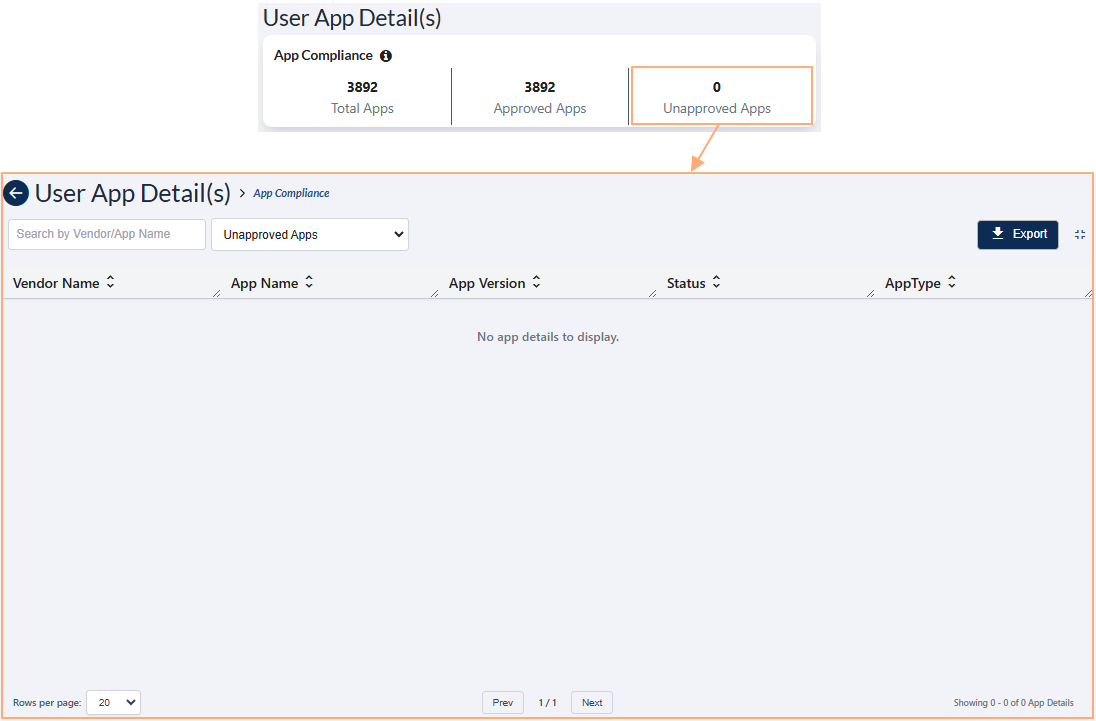
Task: Click inside the Search by Vendor/App Name field
Action: click(x=106, y=234)
